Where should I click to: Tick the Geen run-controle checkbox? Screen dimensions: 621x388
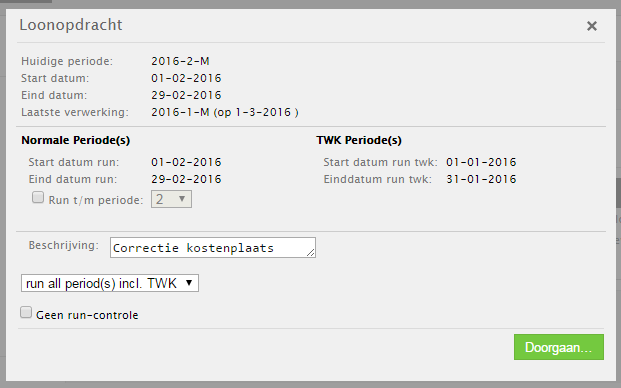26,312
